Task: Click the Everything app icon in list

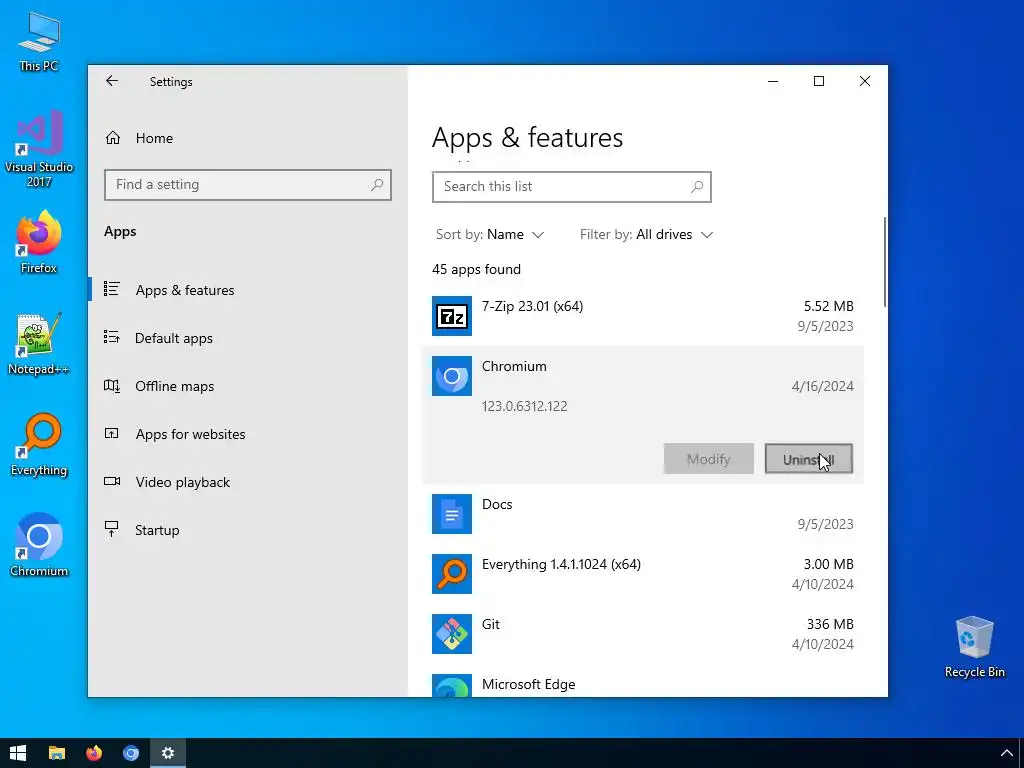Action: click(452, 574)
